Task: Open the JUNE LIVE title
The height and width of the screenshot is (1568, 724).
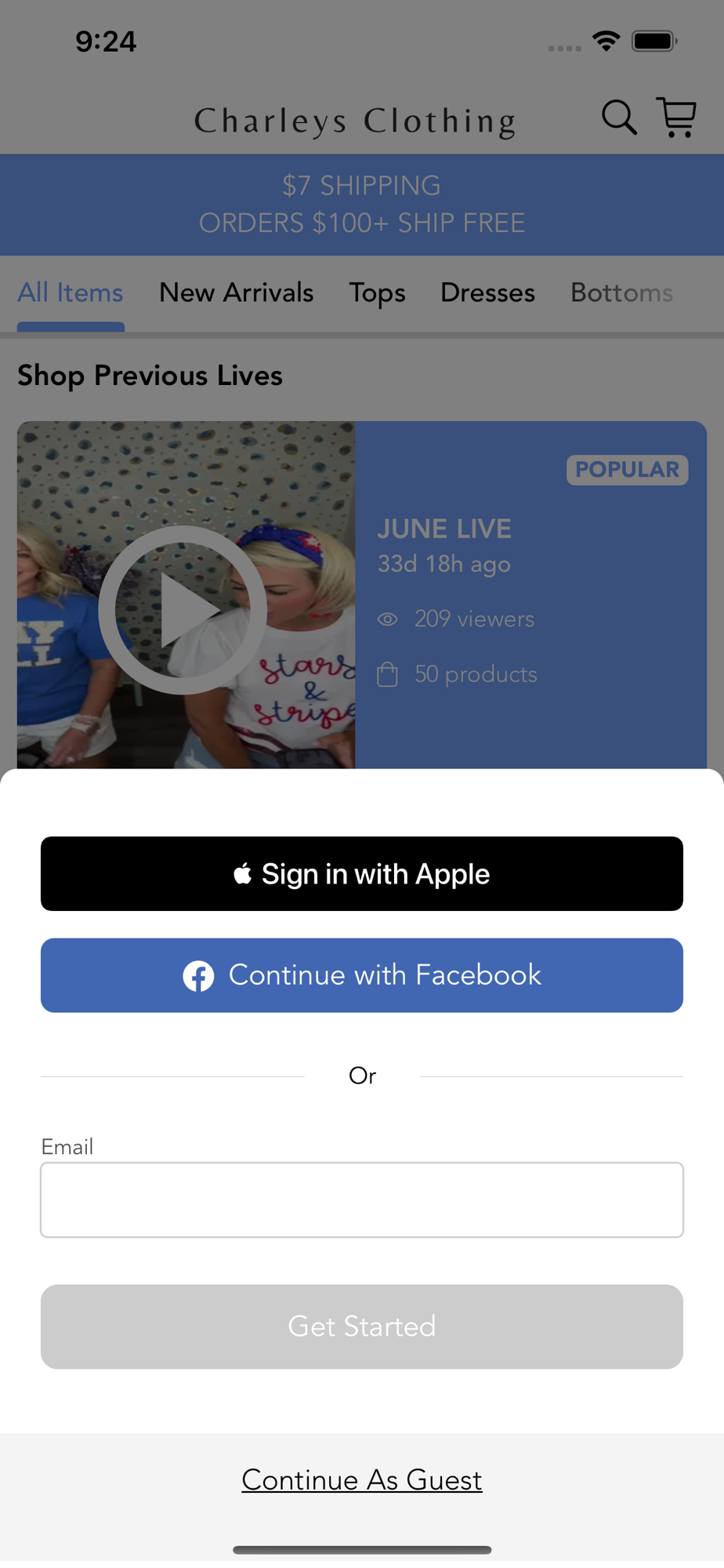Action: (x=444, y=528)
